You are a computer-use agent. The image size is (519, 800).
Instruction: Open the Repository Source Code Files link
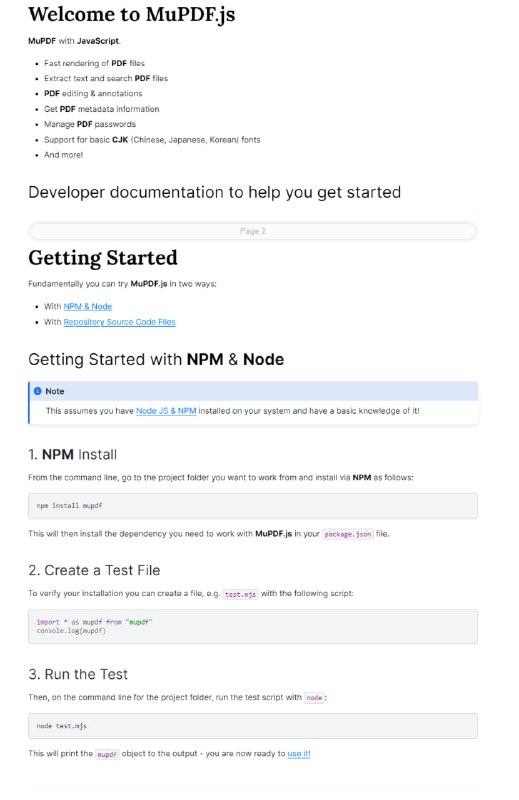coord(119,322)
